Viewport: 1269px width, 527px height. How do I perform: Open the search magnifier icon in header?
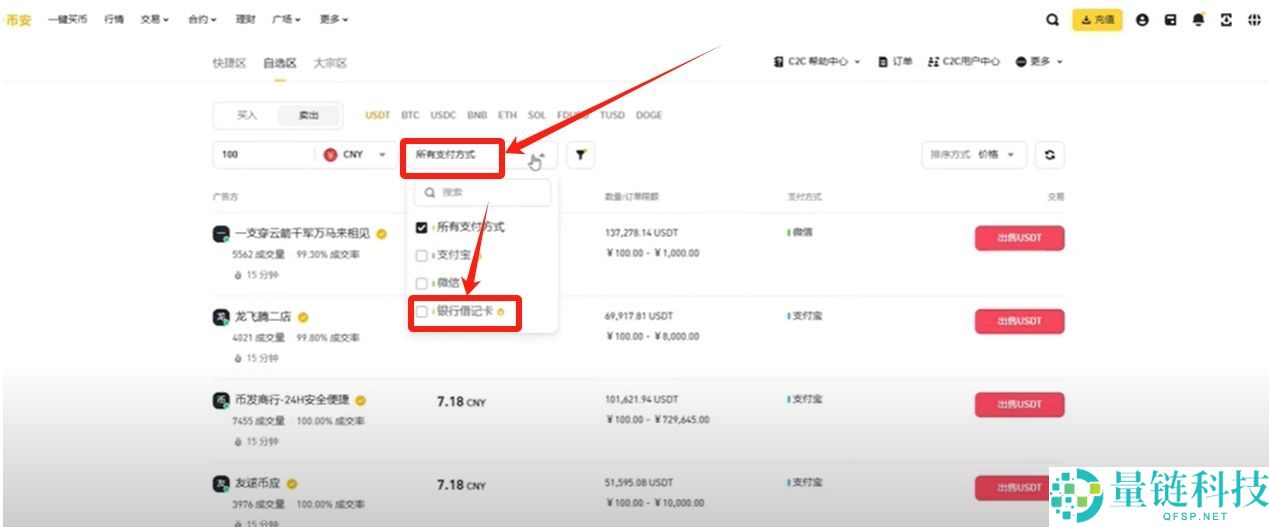click(1052, 19)
